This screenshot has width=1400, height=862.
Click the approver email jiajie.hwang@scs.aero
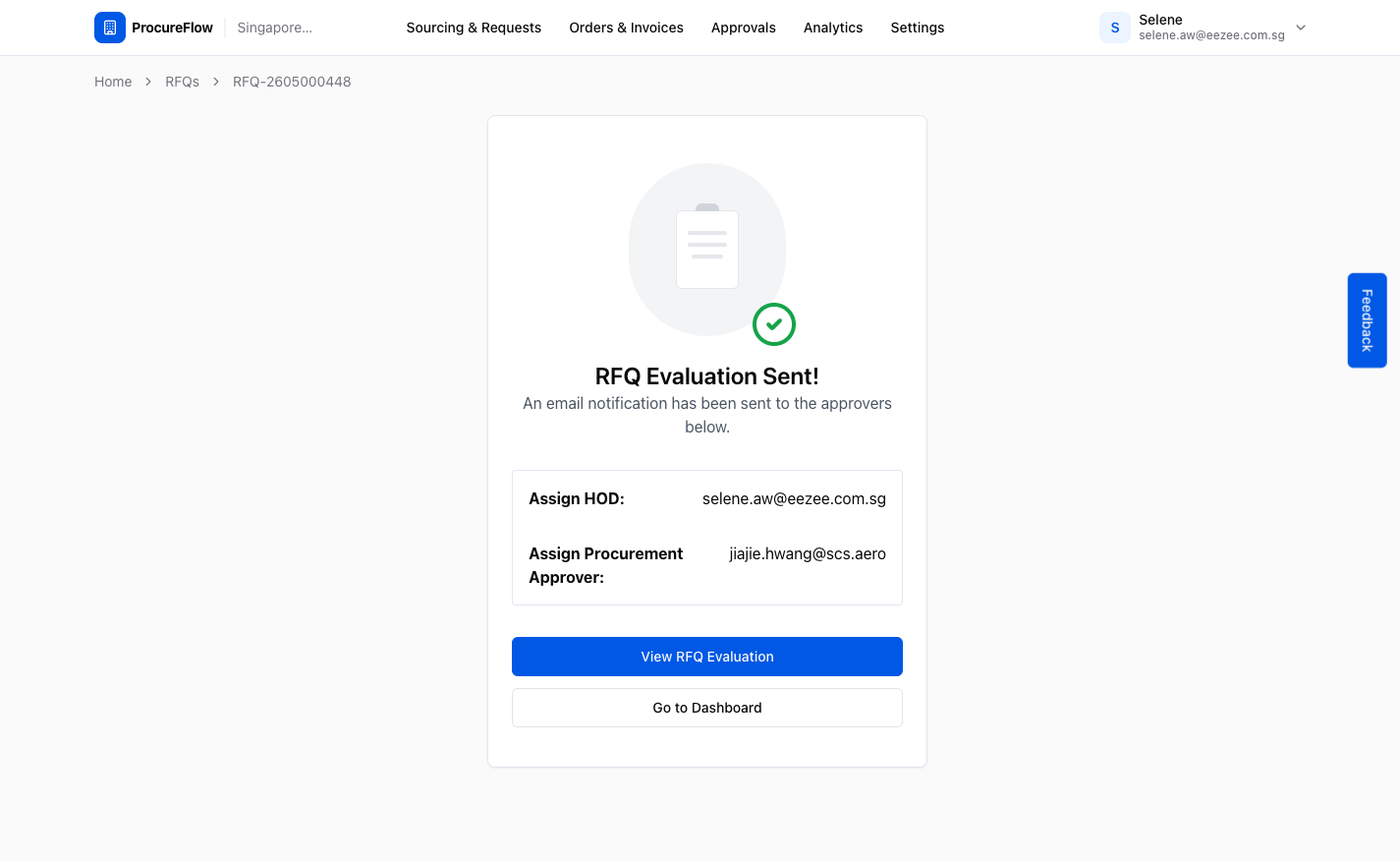(808, 553)
